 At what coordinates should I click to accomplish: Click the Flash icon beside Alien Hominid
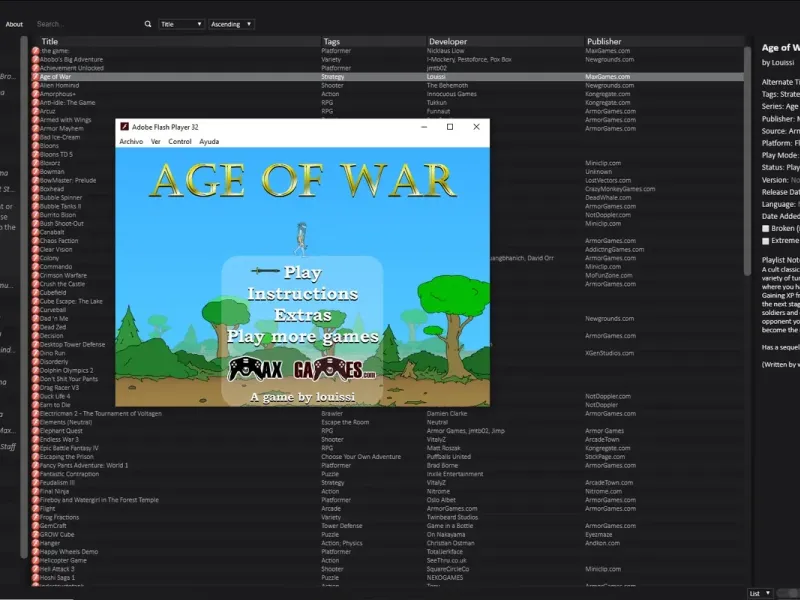click(x=35, y=85)
